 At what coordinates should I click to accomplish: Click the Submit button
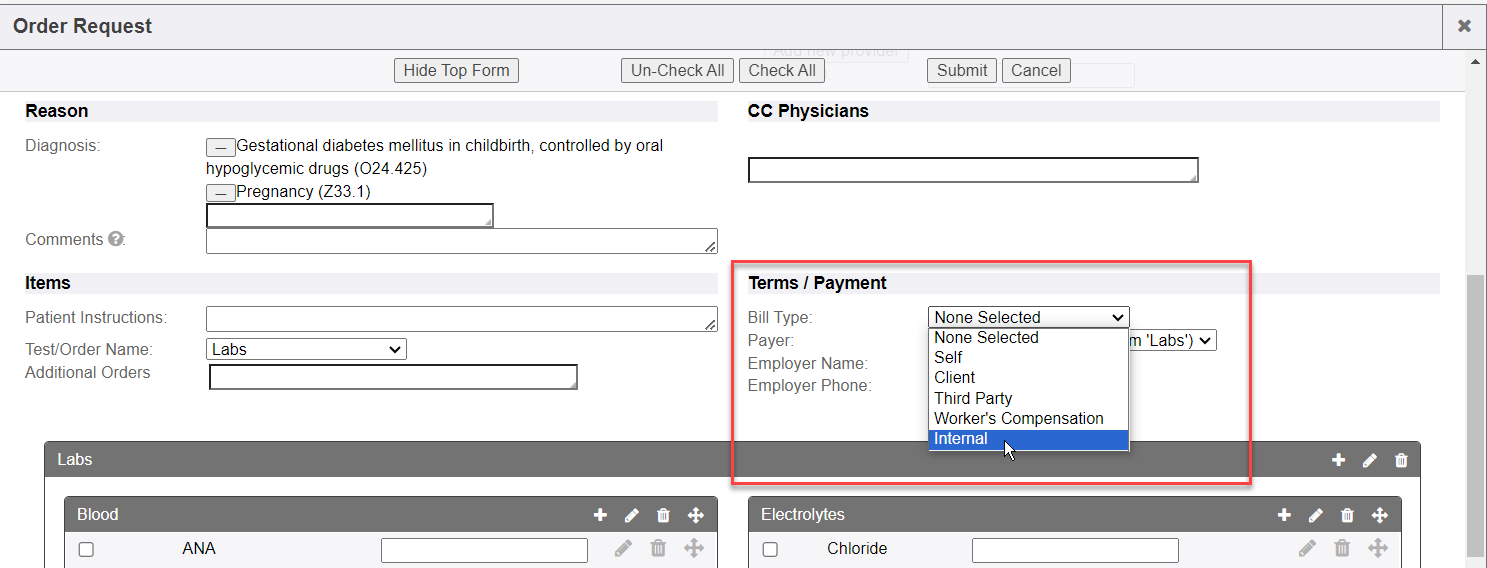click(962, 70)
